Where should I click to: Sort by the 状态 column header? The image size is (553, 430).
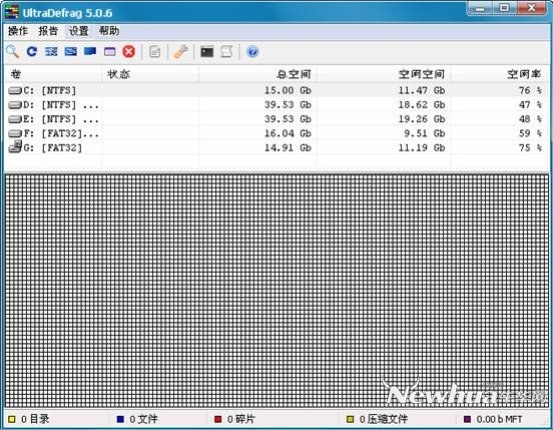coord(150,74)
